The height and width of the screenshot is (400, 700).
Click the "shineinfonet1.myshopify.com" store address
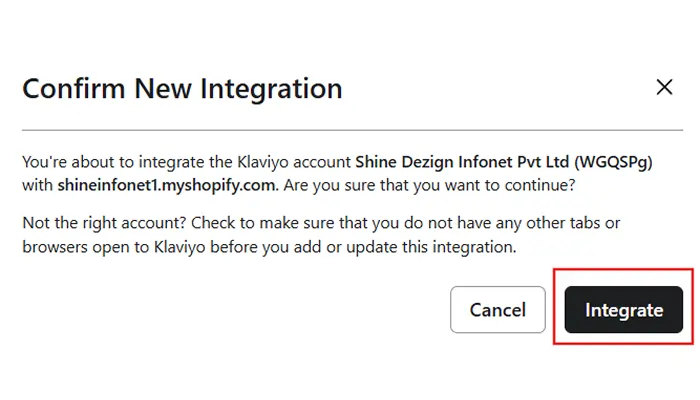pyautogui.click(x=164, y=185)
